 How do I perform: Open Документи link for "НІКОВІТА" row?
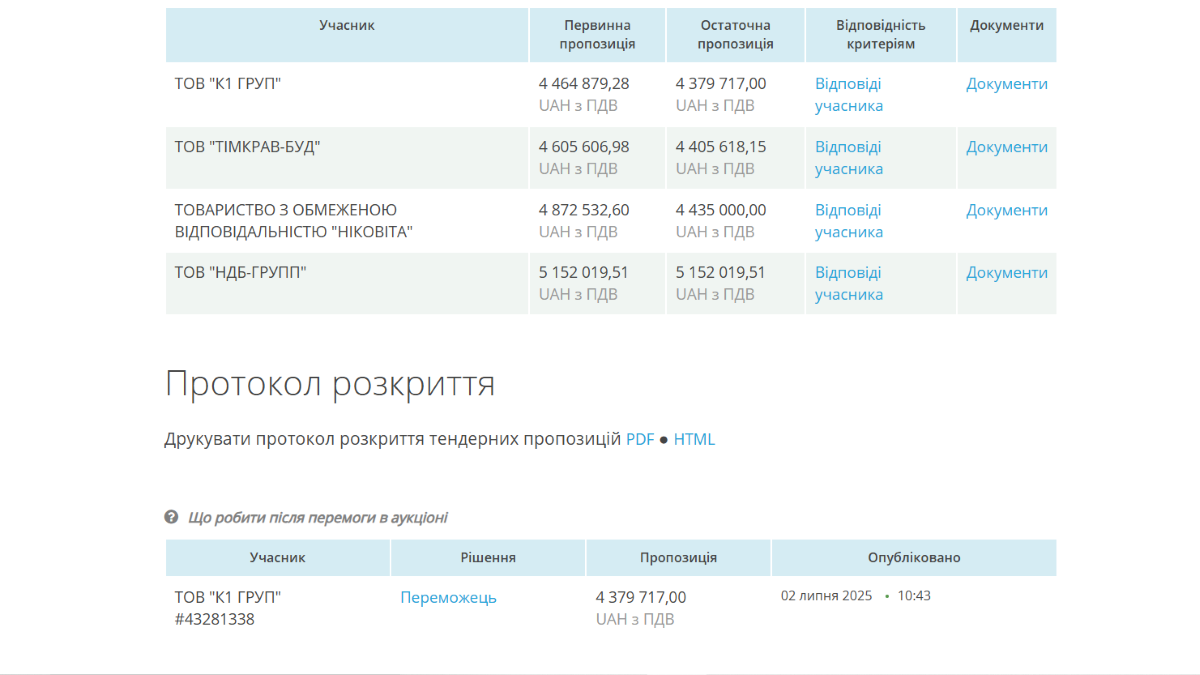pos(1007,210)
